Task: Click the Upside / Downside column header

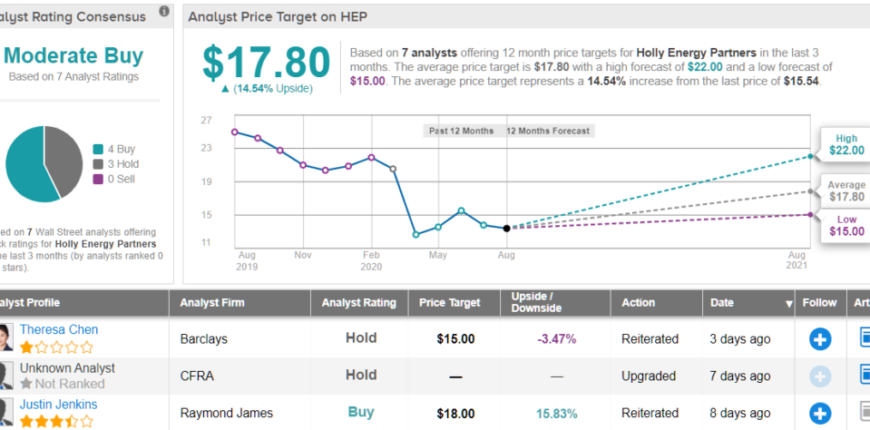Action: [536, 302]
